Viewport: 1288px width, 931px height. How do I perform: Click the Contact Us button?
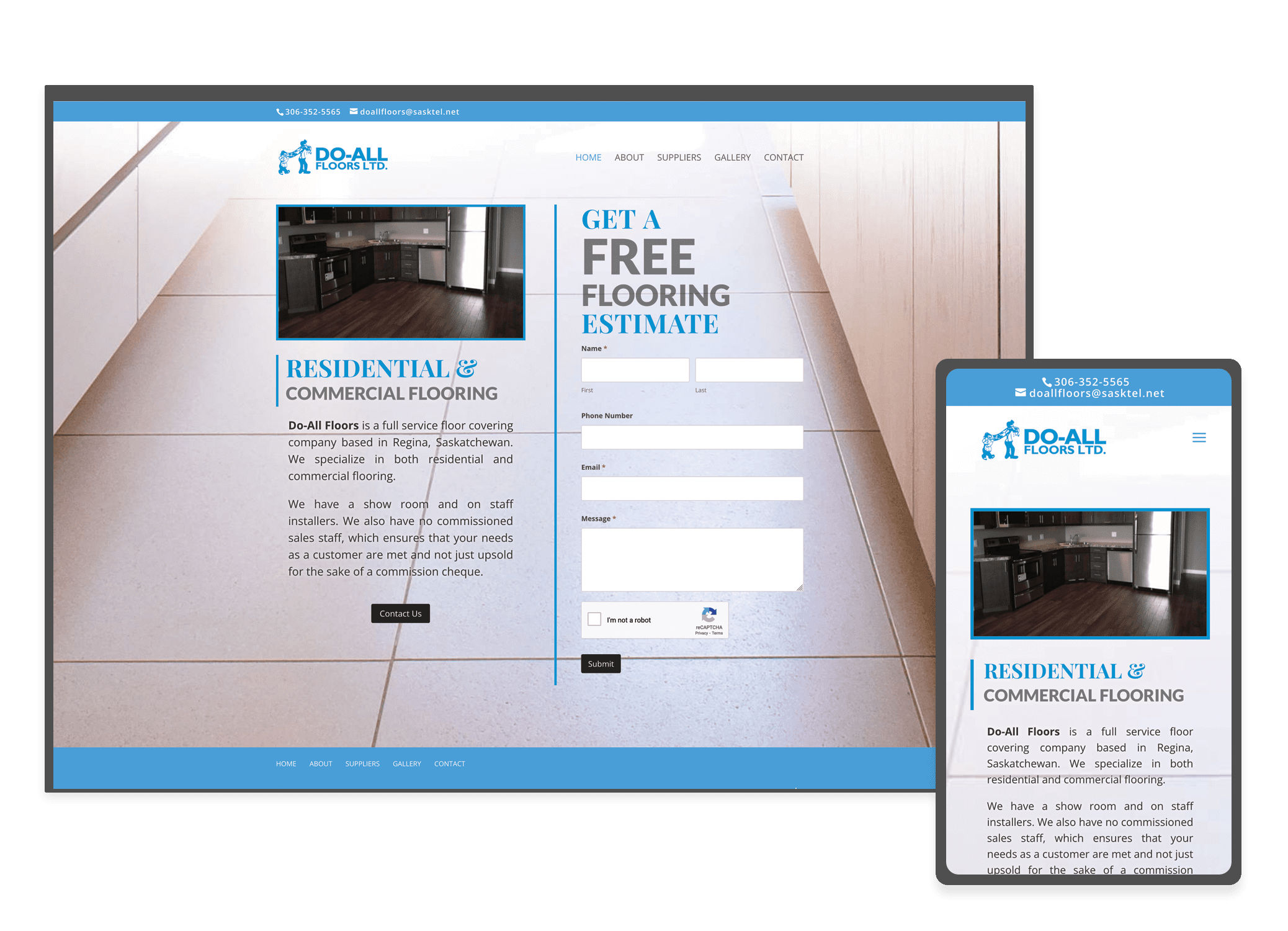pos(399,614)
